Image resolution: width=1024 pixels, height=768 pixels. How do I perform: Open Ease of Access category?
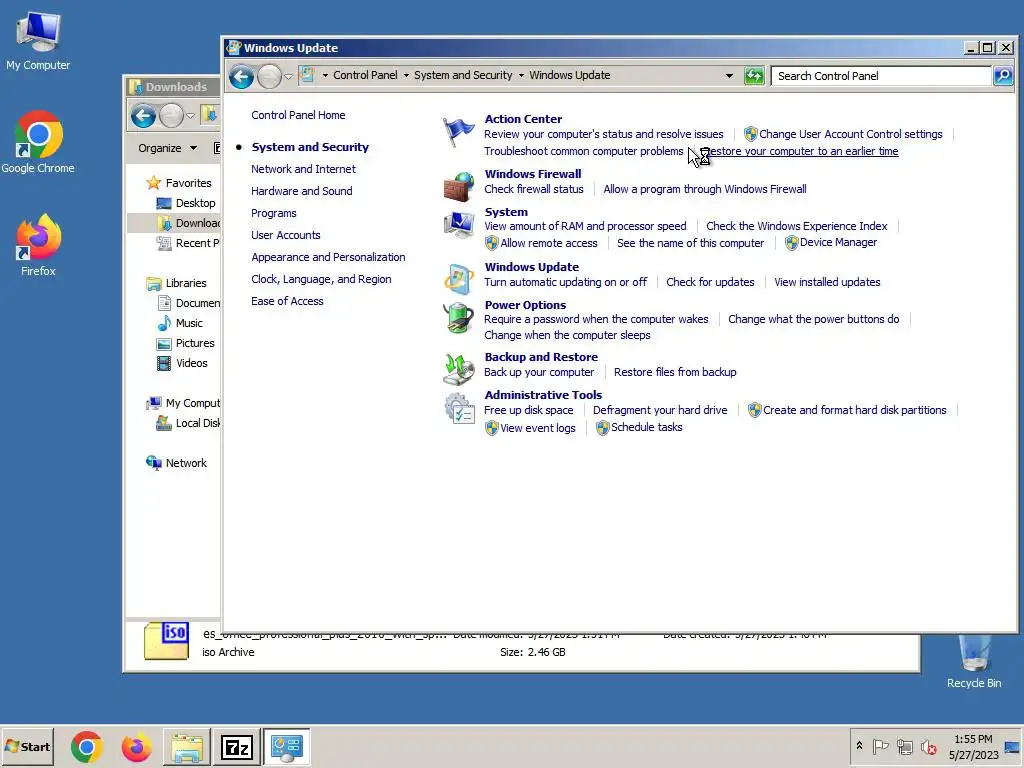click(287, 301)
